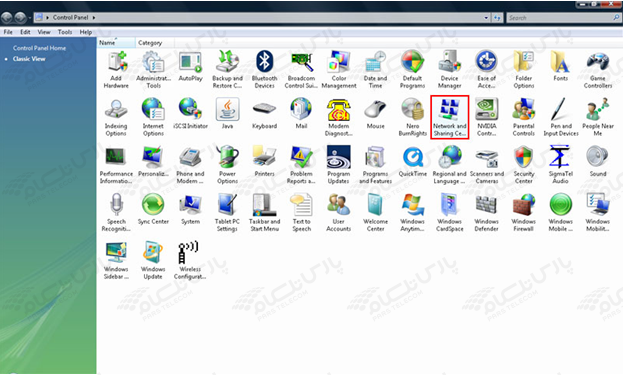Open Mouse settings

tap(375, 114)
